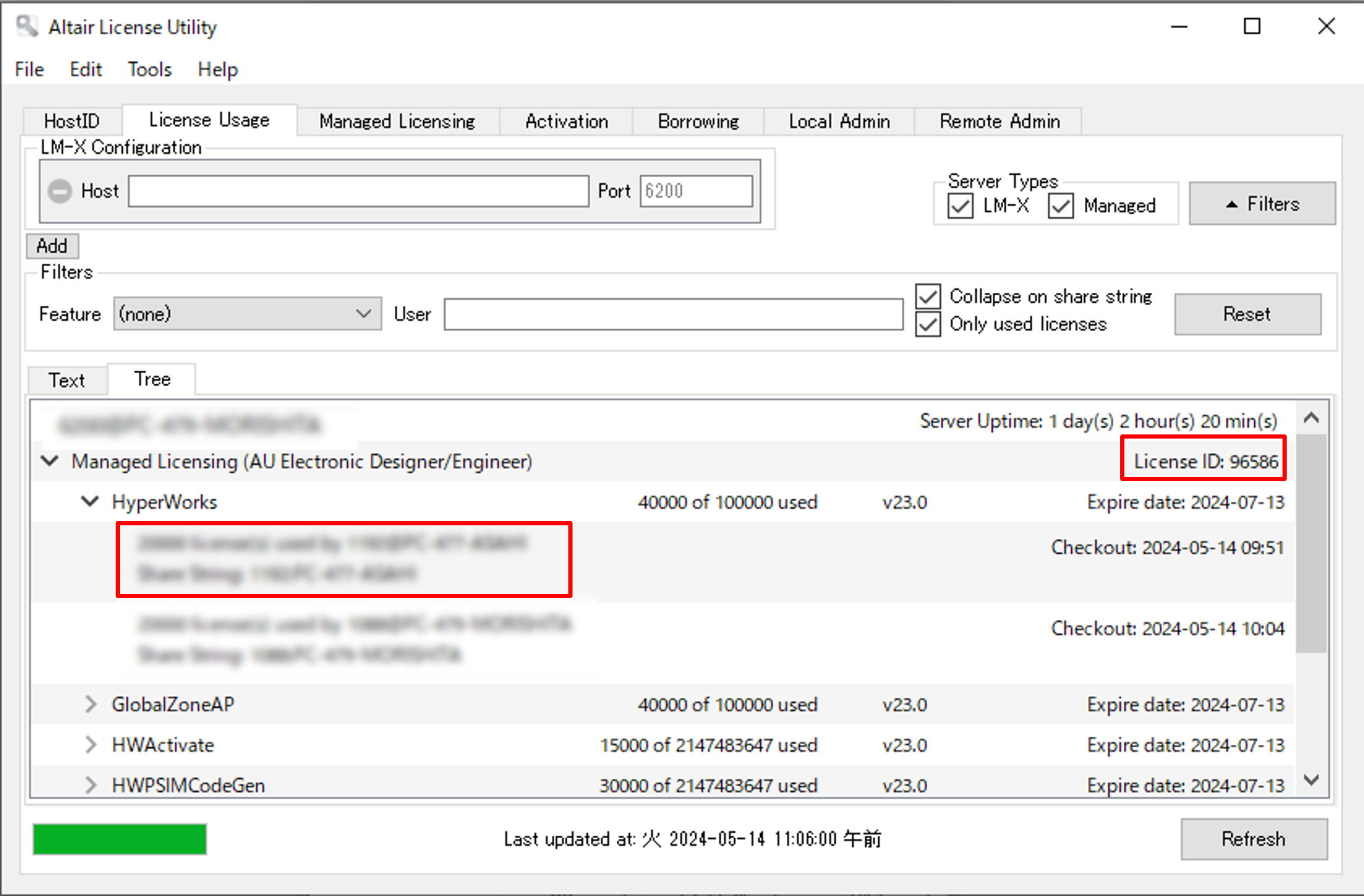Expand the GlobalZoneAP tree node
This screenshot has height=896, width=1364.
[x=90, y=704]
